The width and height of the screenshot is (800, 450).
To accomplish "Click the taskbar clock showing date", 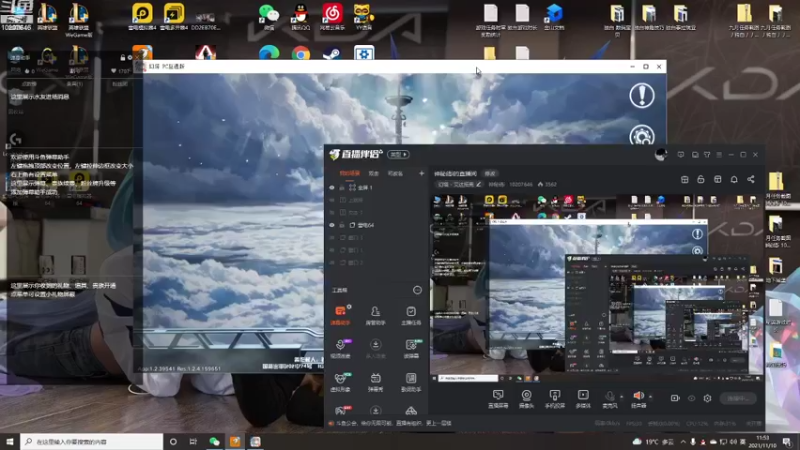I will coord(763,442).
